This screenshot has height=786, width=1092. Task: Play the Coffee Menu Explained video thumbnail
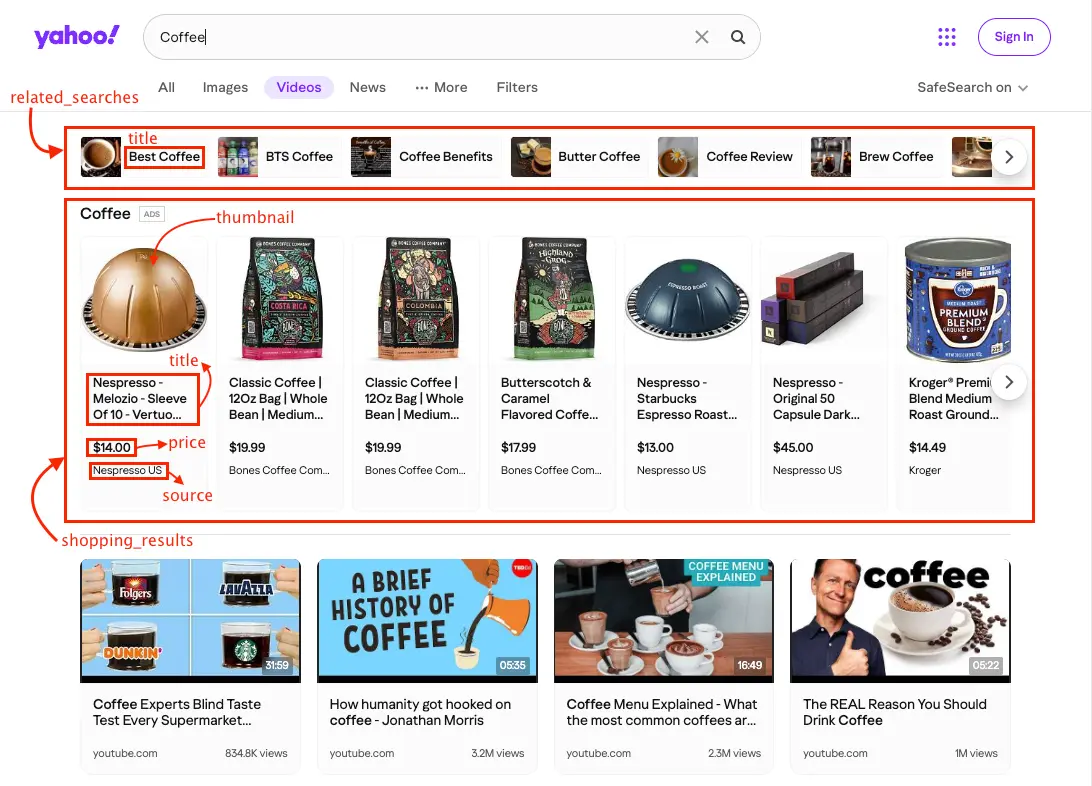coord(664,620)
